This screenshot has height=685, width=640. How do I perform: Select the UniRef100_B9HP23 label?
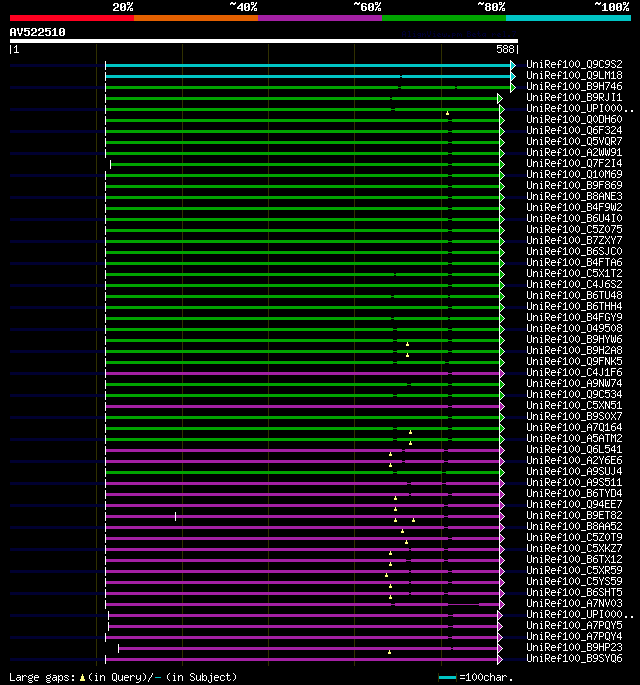(x=574, y=647)
